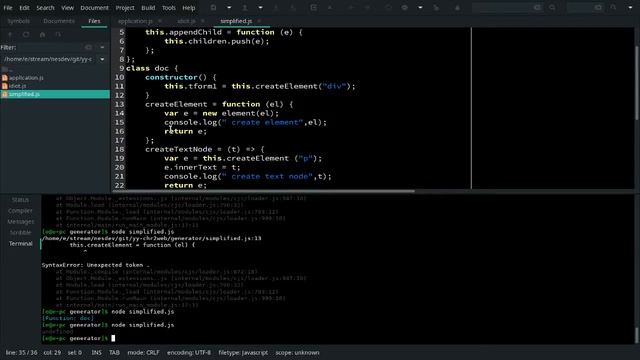The width and height of the screenshot is (640, 360).
Task: Switch to the idiot.js editor tab
Action: 186,21
